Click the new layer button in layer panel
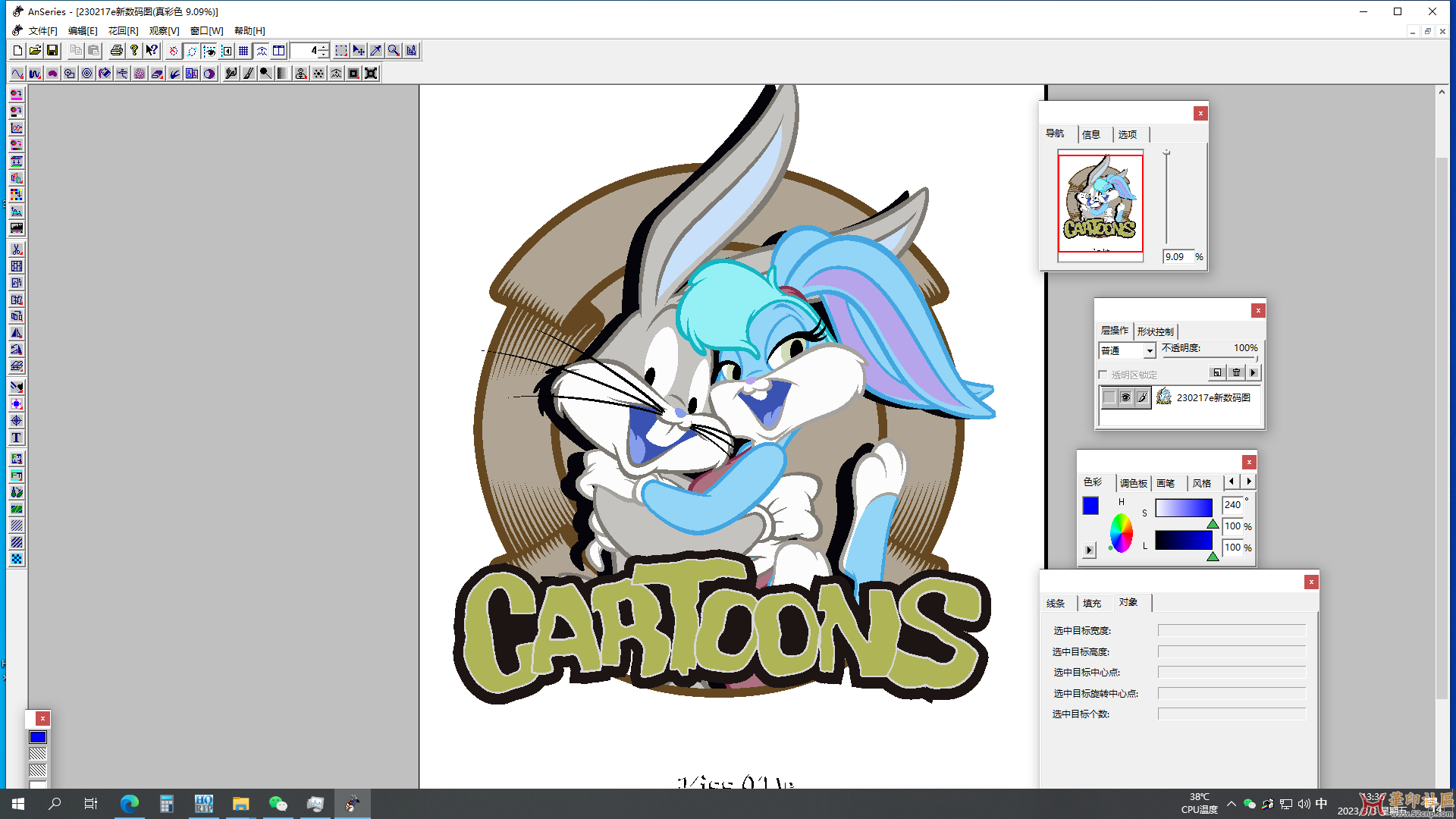The image size is (1456, 819). click(1217, 372)
